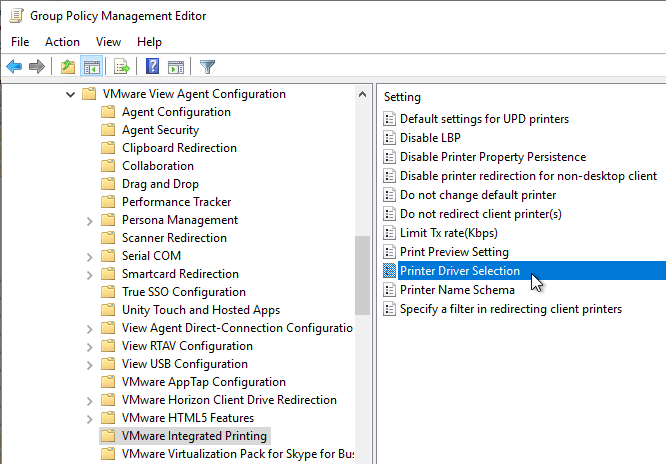
Task: Expand the Serial COM folder
Action: pyautogui.click(x=89, y=257)
